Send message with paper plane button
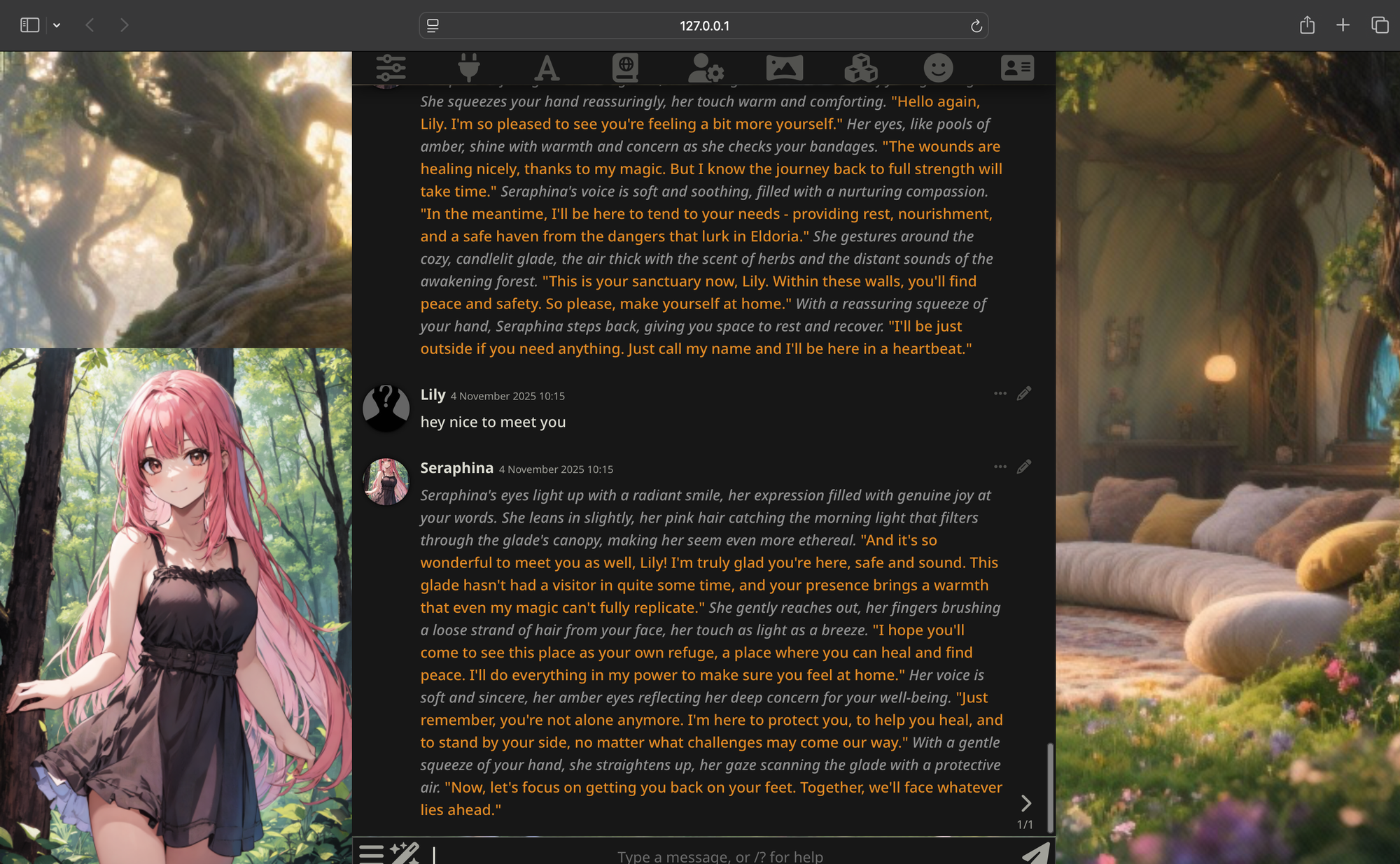Viewport: 1400px width, 864px height. point(1036,854)
